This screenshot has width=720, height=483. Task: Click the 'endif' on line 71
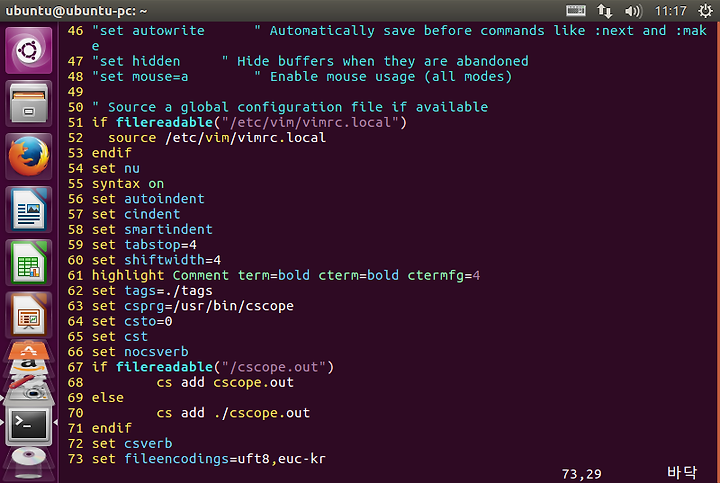coord(112,428)
